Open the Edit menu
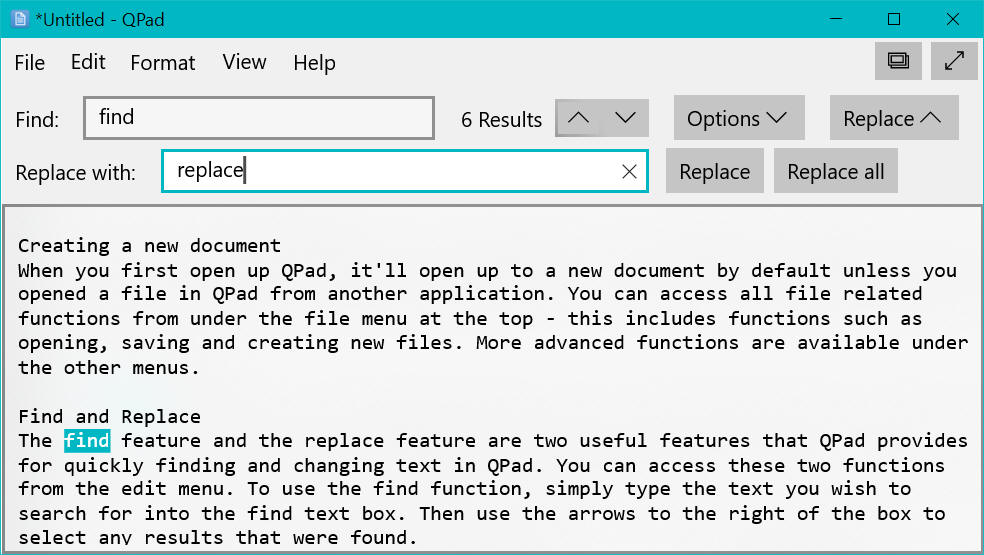The image size is (984, 555). coord(88,62)
